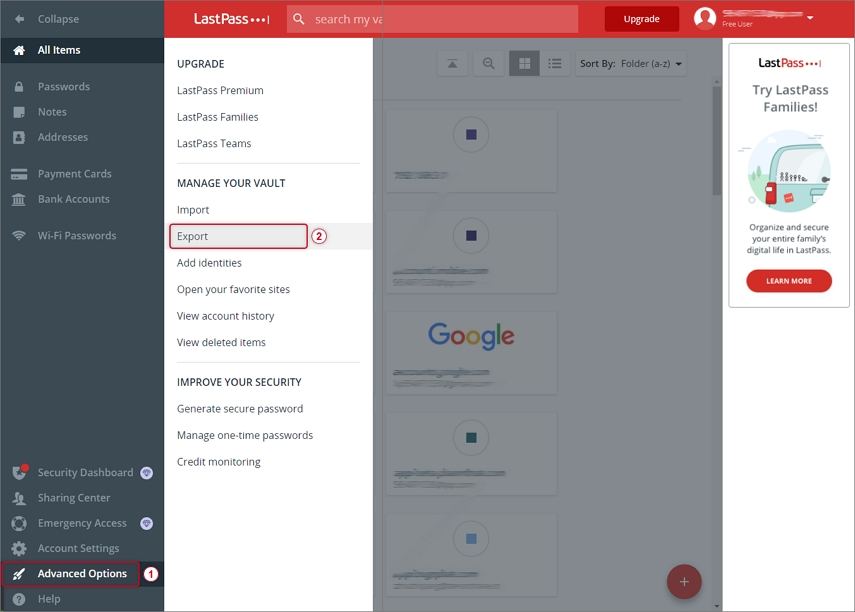The width and height of the screenshot is (855, 612).
Task: Open Emergency Access lifebuoy icon
Action: [x=19, y=524]
